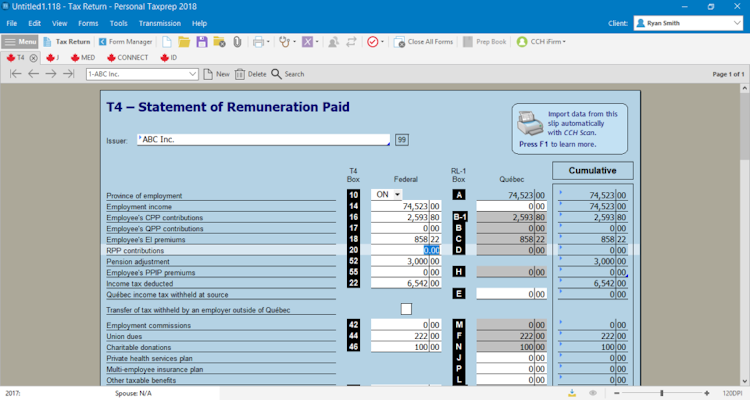The image size is (750, 400).
Task: Expand the red checkmark dropdown arrow
Action: click(382, 42)
